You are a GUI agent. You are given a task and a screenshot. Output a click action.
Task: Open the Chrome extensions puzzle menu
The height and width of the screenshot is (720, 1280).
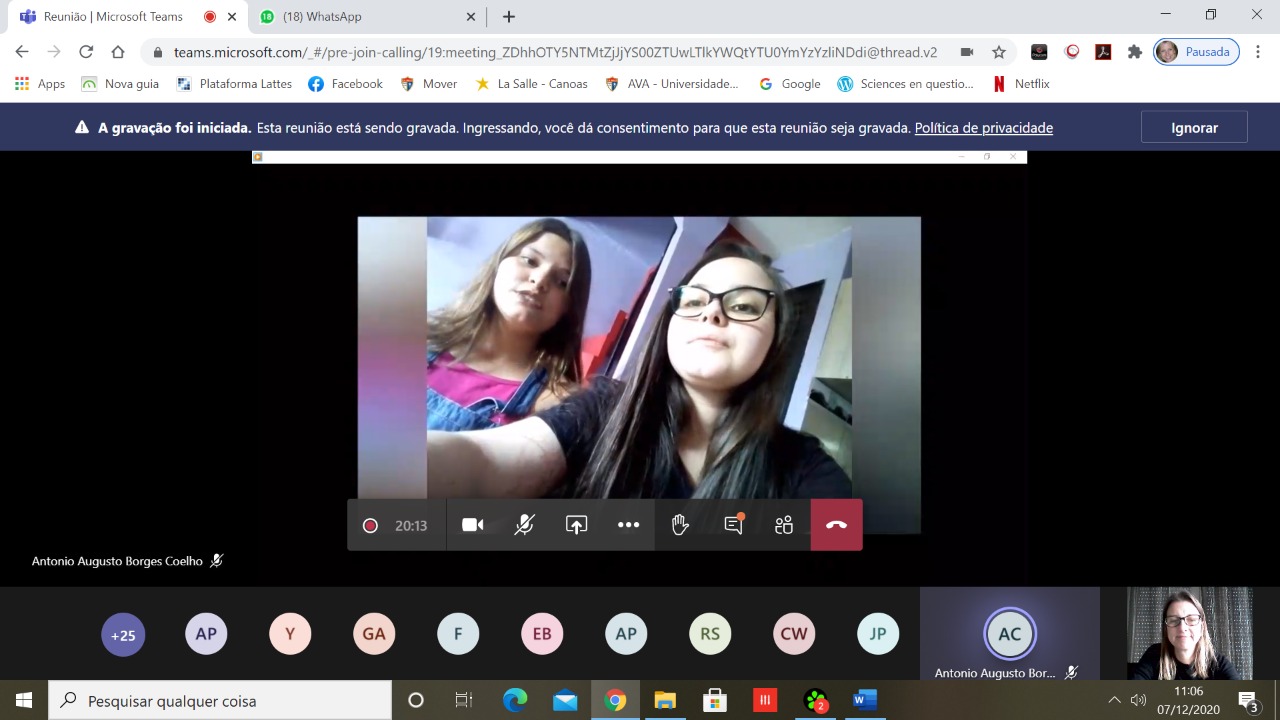coord(1134,52)
